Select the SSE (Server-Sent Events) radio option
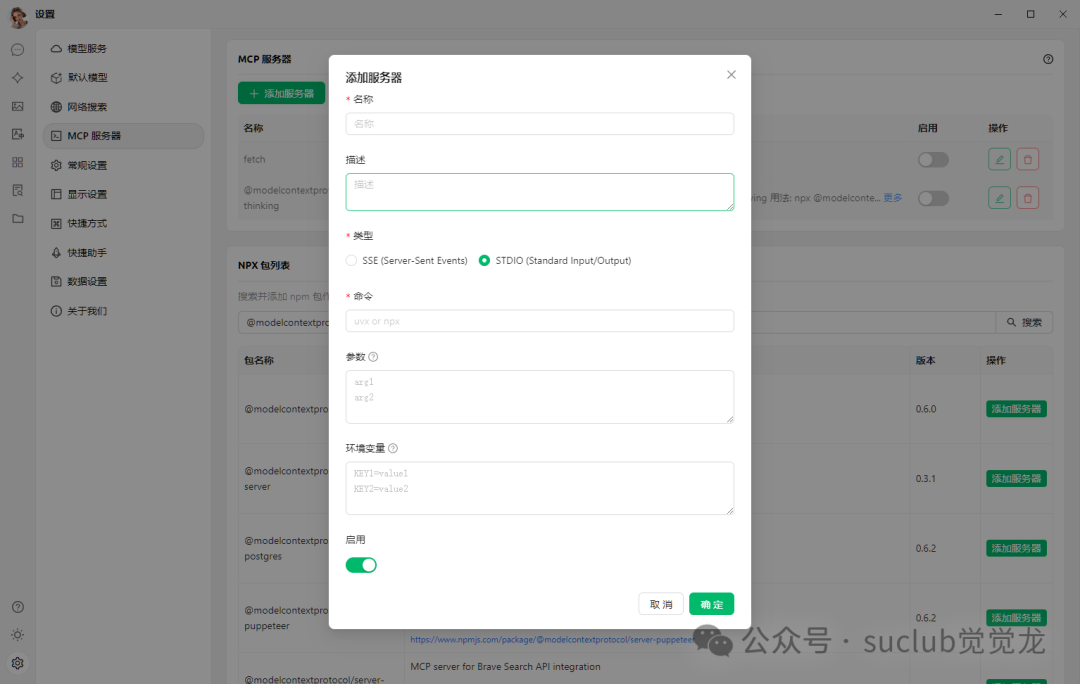This screenshot has height=684, width=1080. point(351,261)
